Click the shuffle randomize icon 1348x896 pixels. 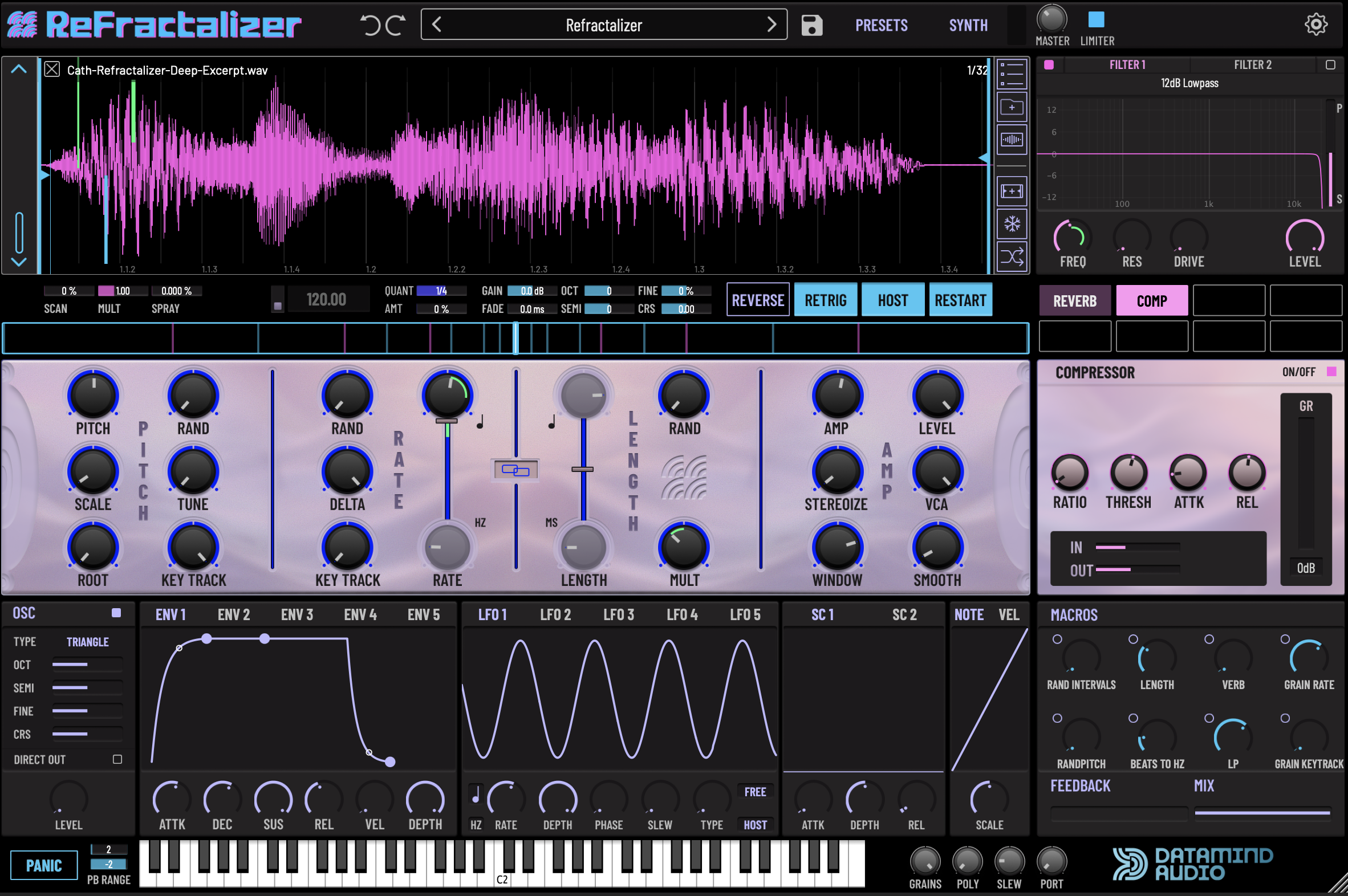[1012, 256]
